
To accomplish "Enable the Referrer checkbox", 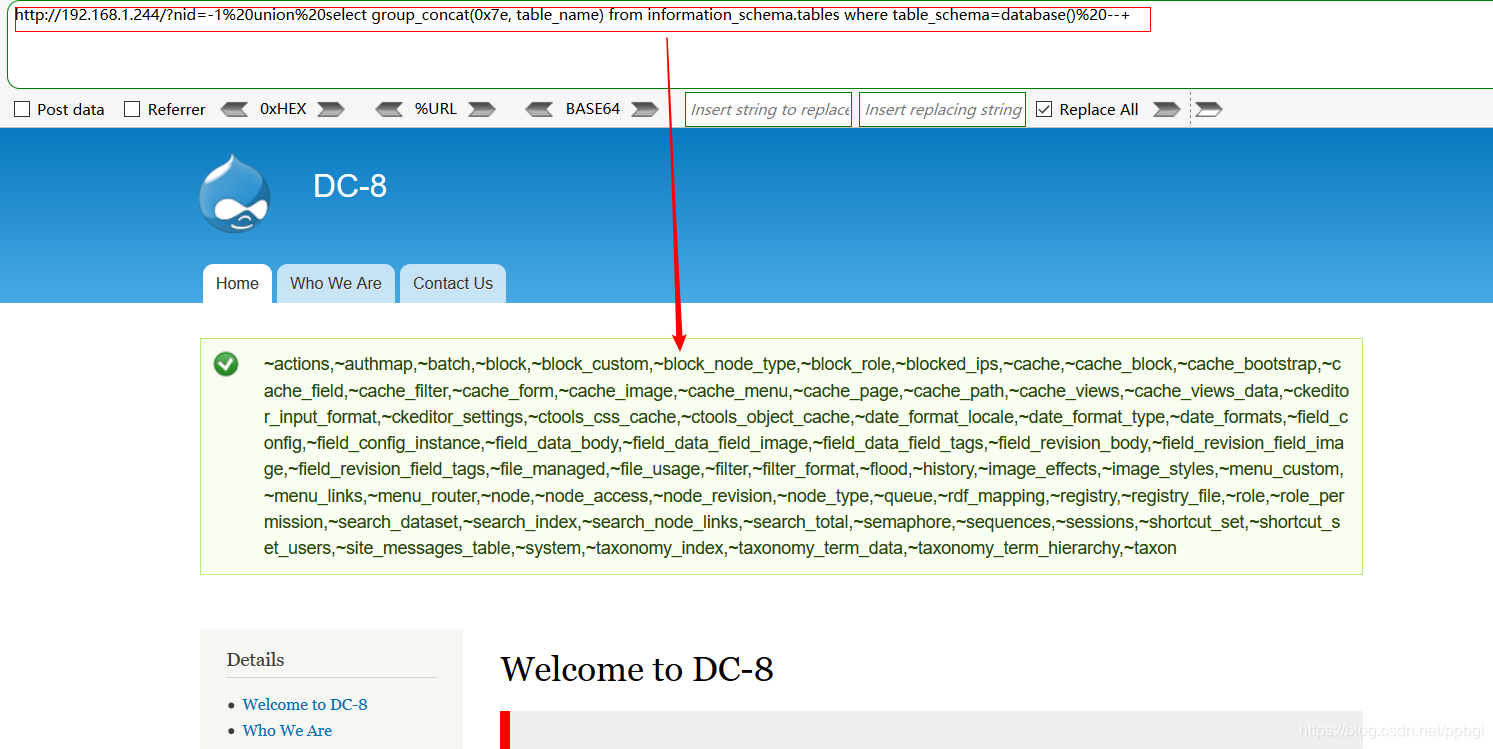I will coord(132,110).
